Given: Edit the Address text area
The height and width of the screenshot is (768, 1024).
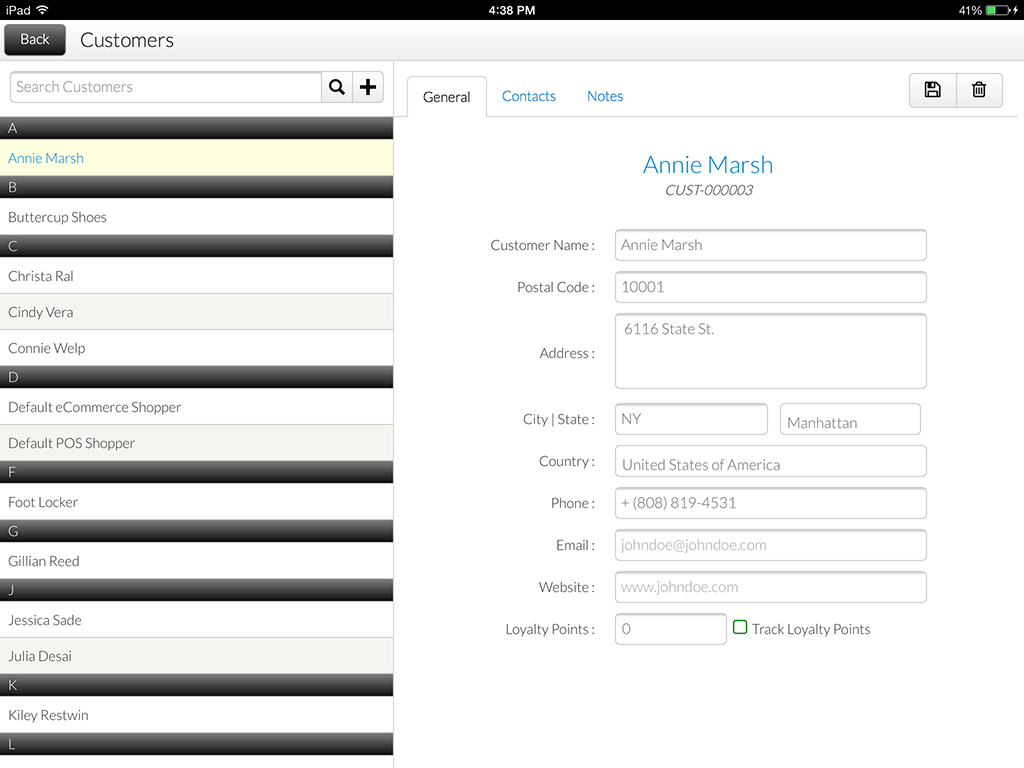Looking at the screenshot, I should coord(770,351).
